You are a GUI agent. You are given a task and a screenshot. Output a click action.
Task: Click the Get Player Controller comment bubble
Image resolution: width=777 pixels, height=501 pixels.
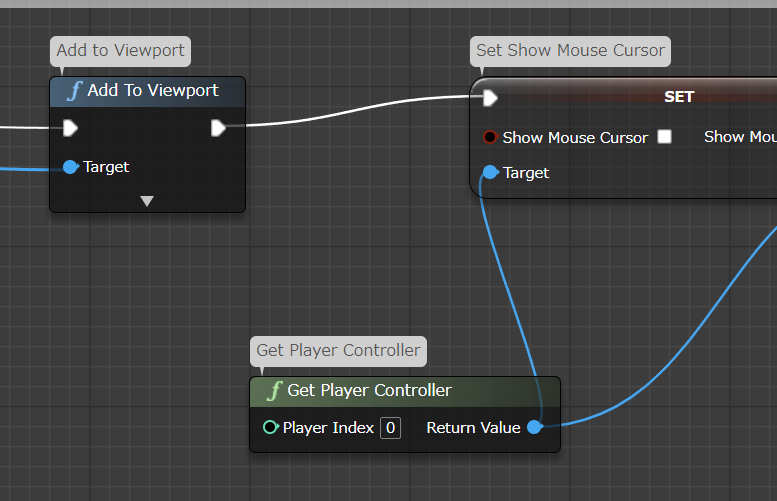tap(338, 351)
